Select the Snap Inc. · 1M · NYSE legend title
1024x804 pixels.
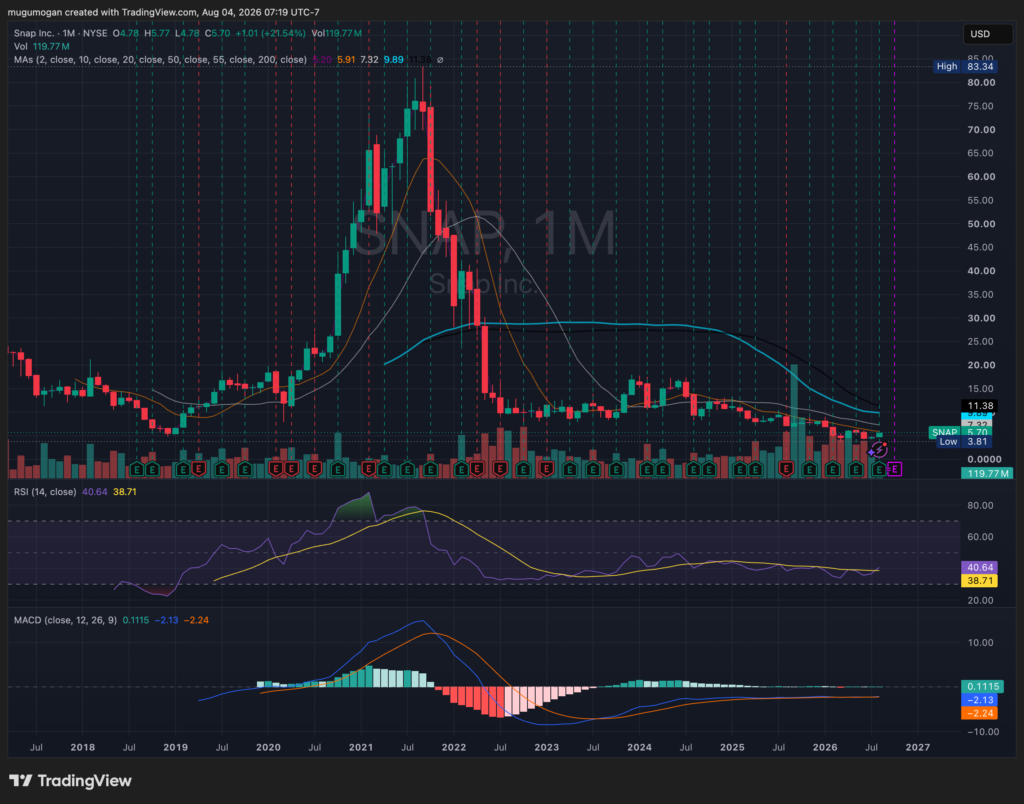click(61, 33)
